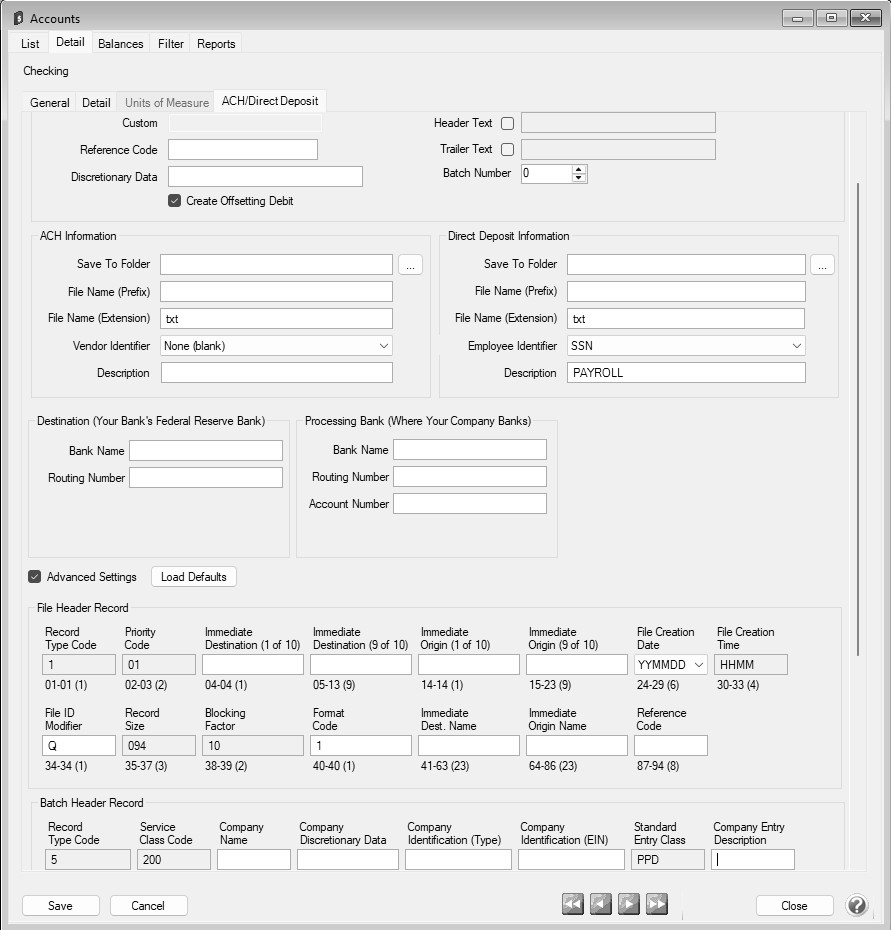Click the Processing Bank Name field
Screen dimensions: 891x930
[x=470, y=450]
